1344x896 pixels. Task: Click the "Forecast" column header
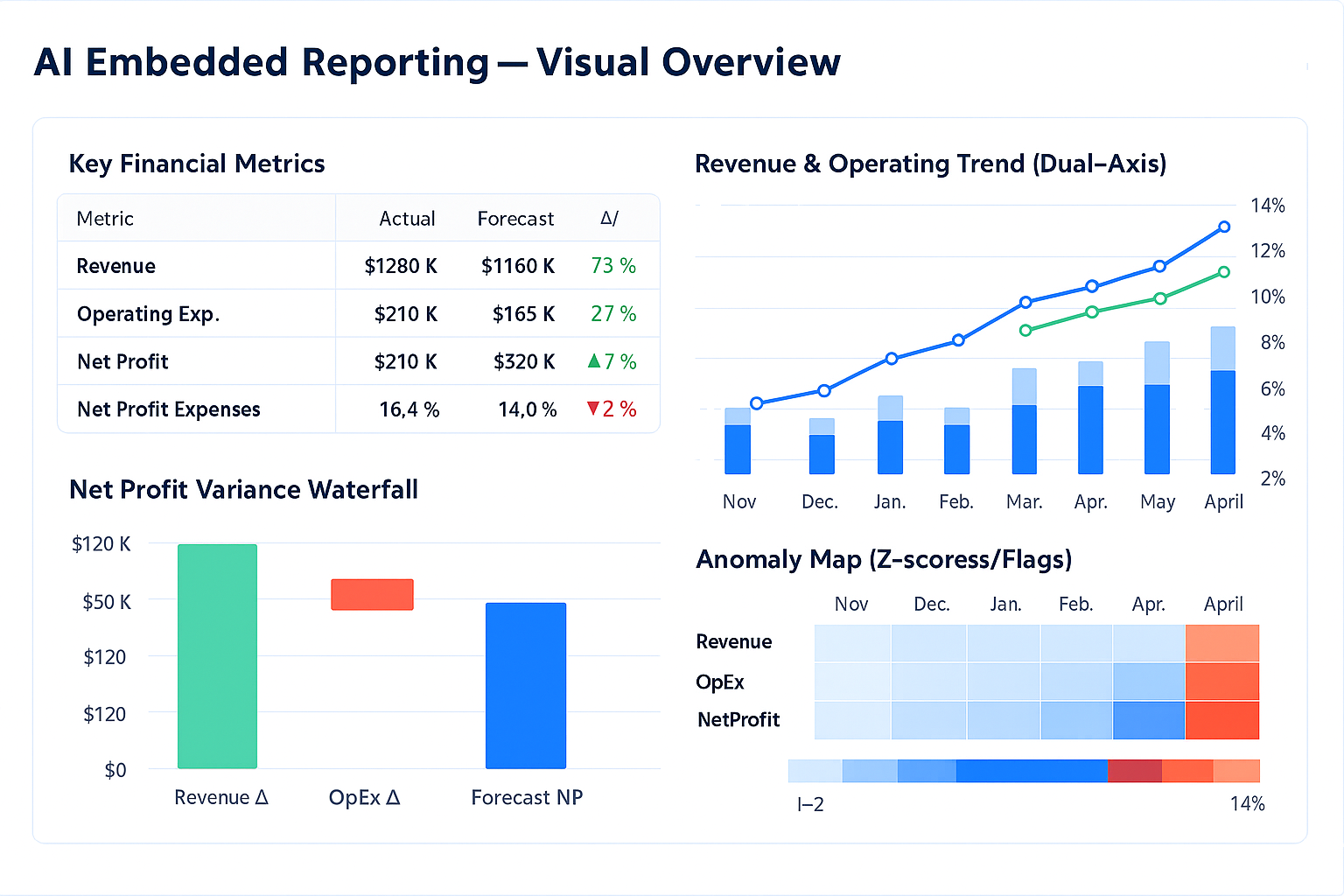(x=515, y=219)
